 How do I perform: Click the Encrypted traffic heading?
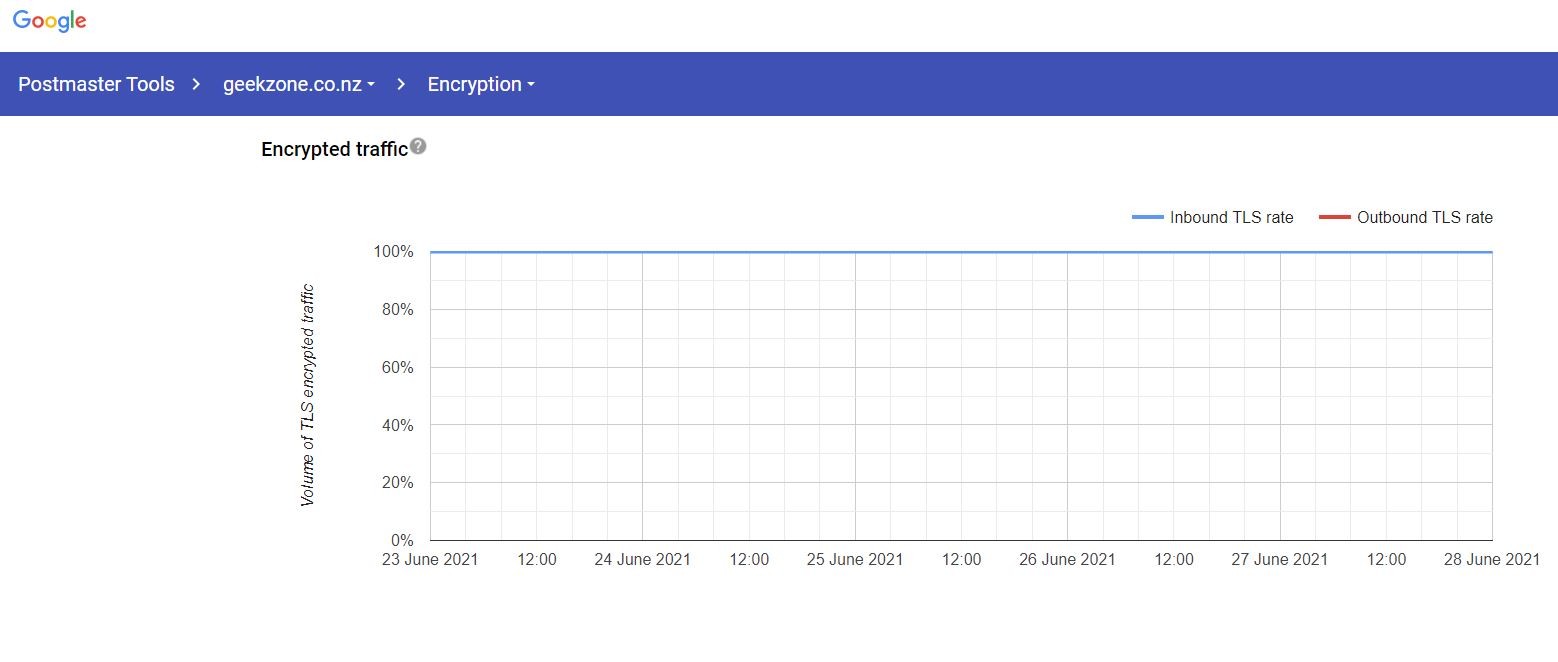[334, 149]
